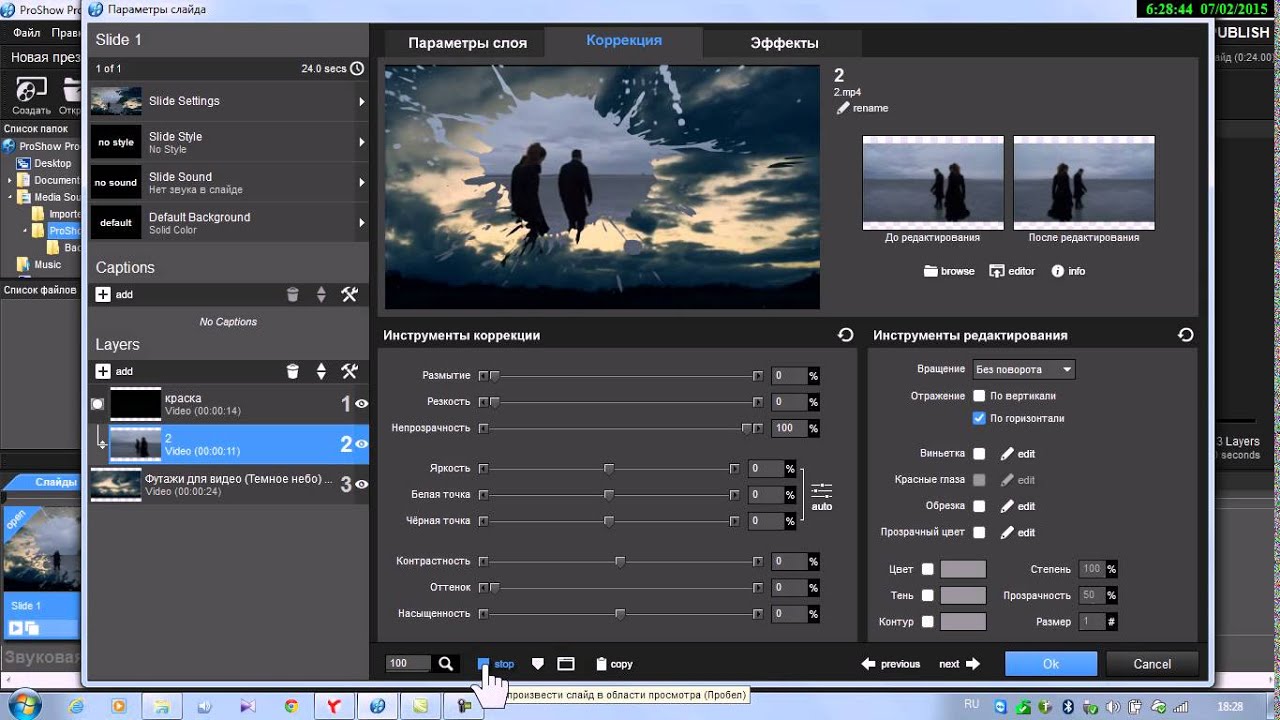Screen dimensions: 1280x720
Task: Go to next slide
Action: point(959,664)
